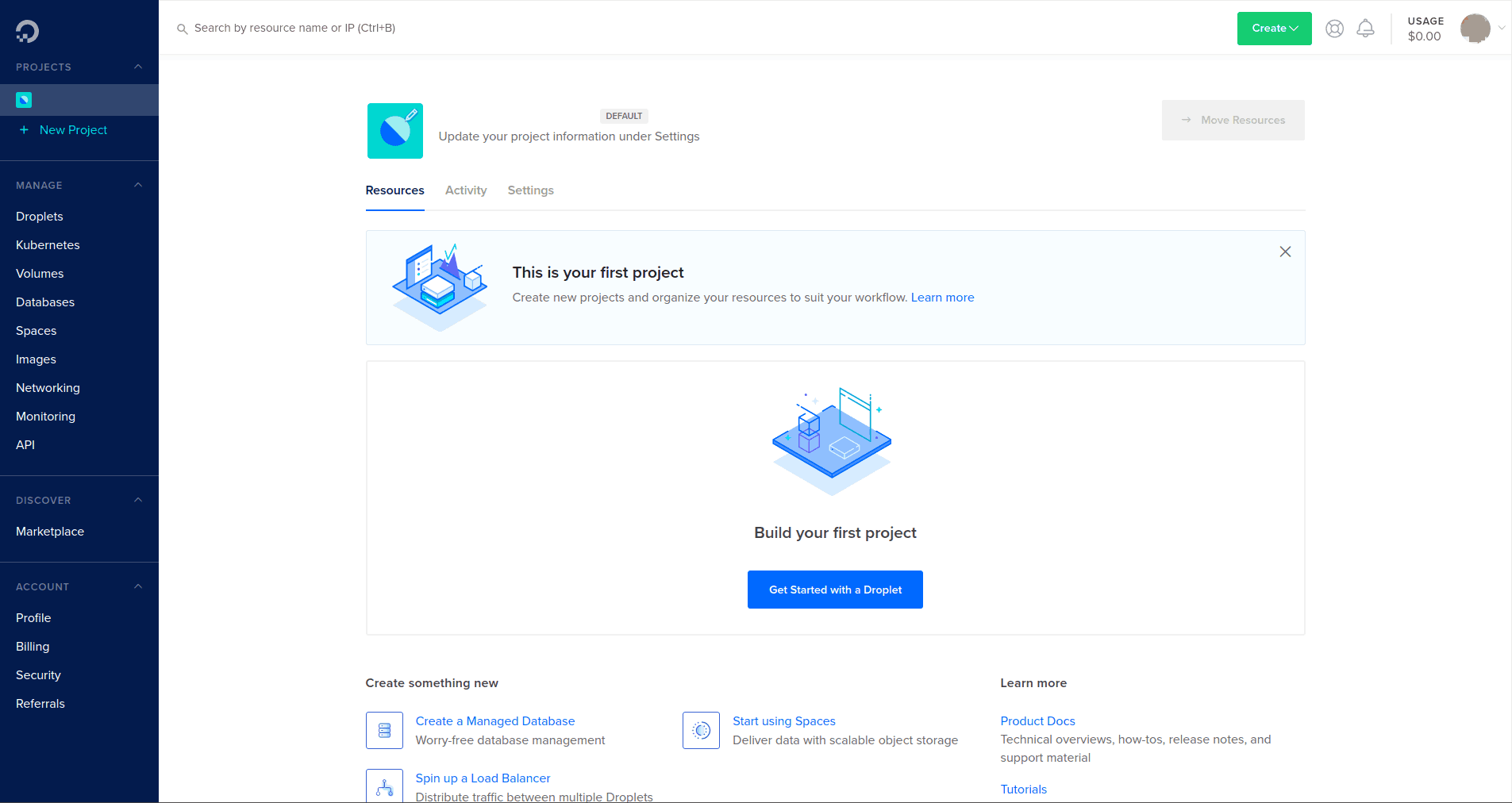Image resolution: width=1512 pixels, height=803 pixels.
Task: Open Referrals in the sidebar
Action: point(40,704)
